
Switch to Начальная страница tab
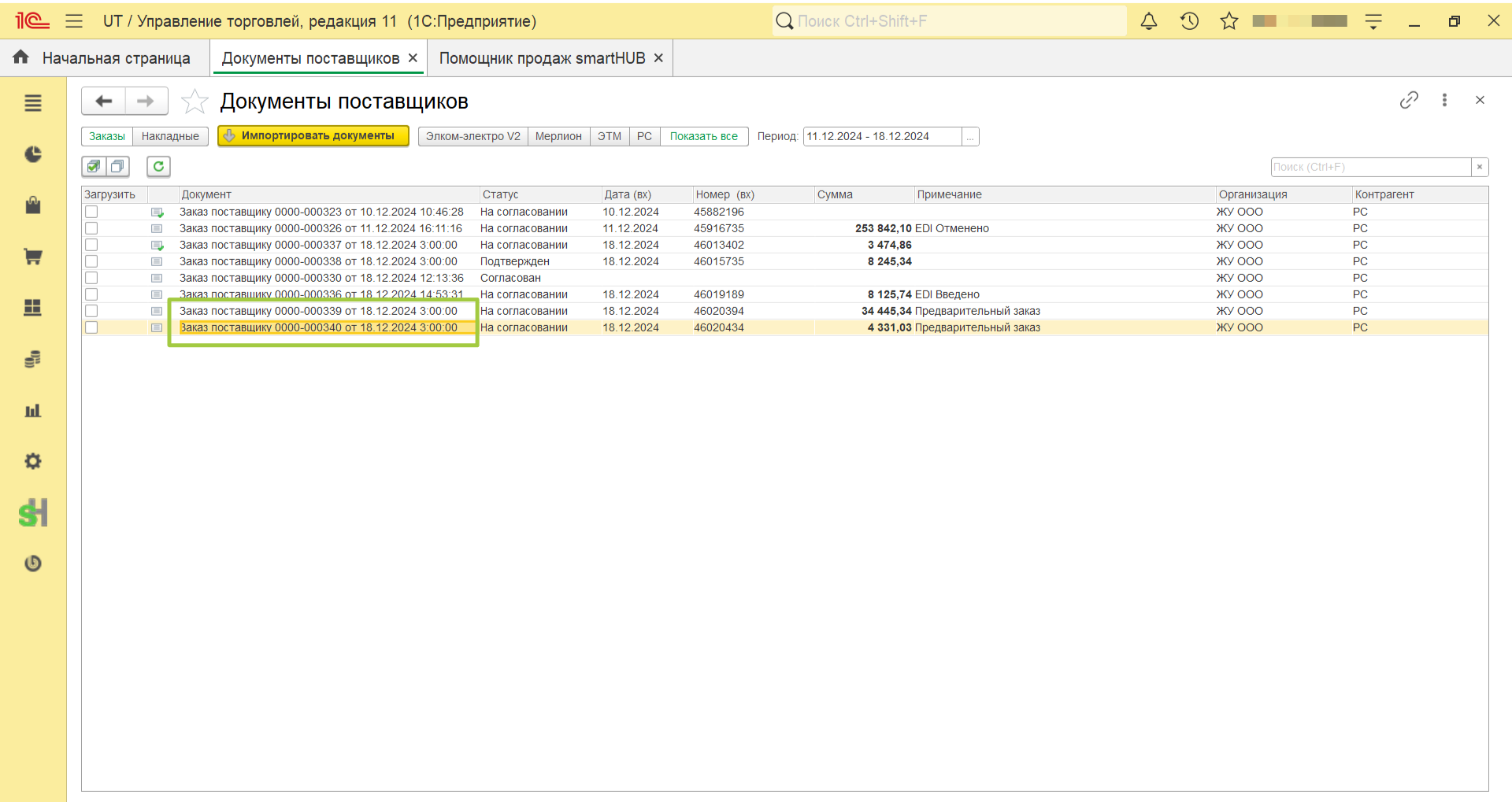(116, 58)
